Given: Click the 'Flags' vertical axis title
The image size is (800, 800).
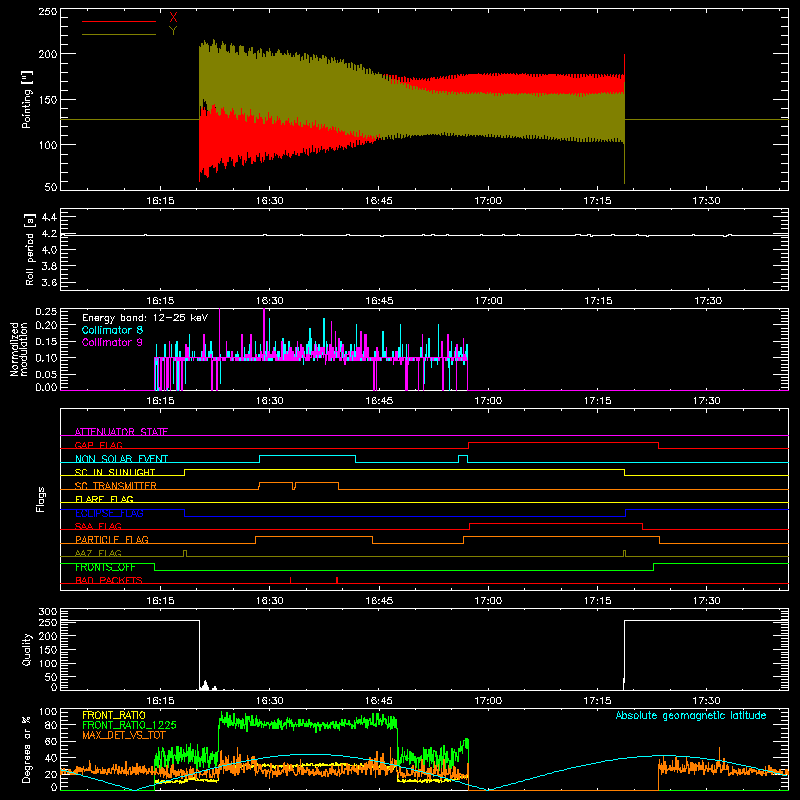Looking at the screenshot, I should click(x=41, y=499).
